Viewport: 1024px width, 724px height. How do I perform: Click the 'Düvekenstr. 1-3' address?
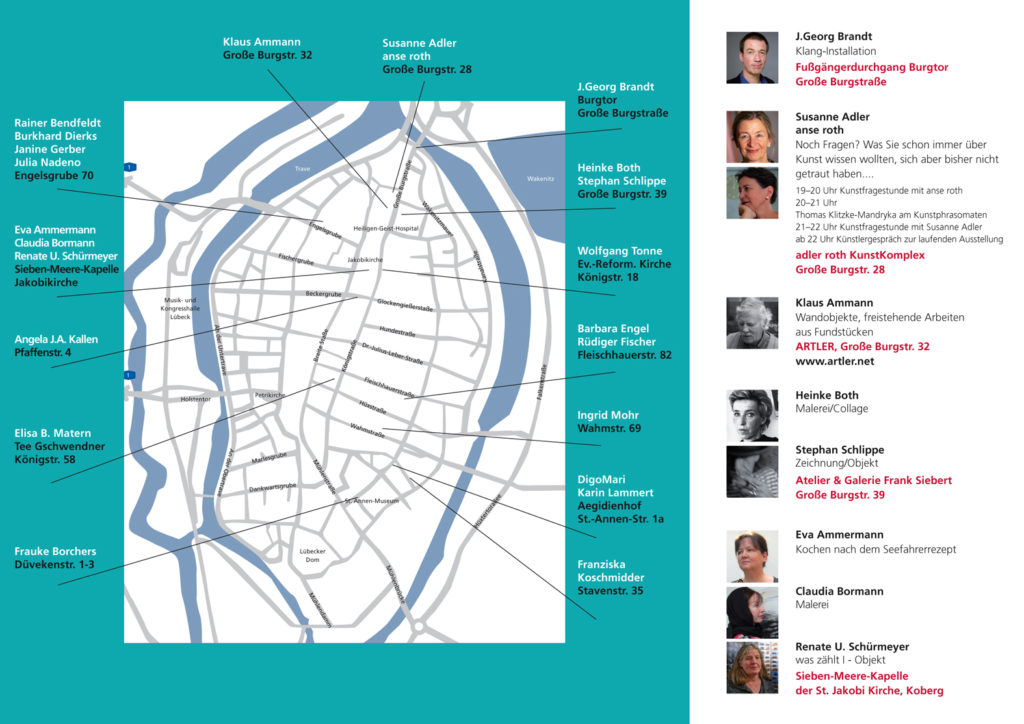coord(54,564)
